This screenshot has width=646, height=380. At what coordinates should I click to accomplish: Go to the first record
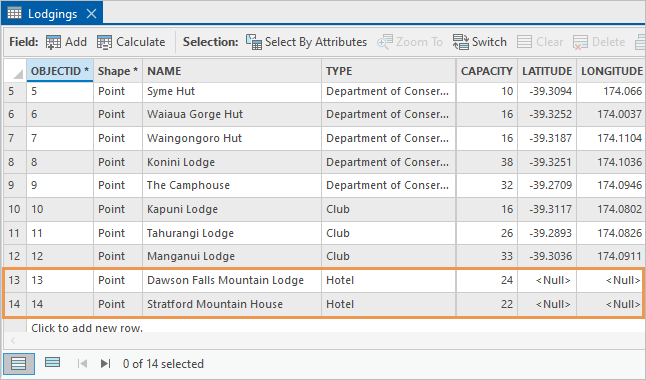[82, 364]
